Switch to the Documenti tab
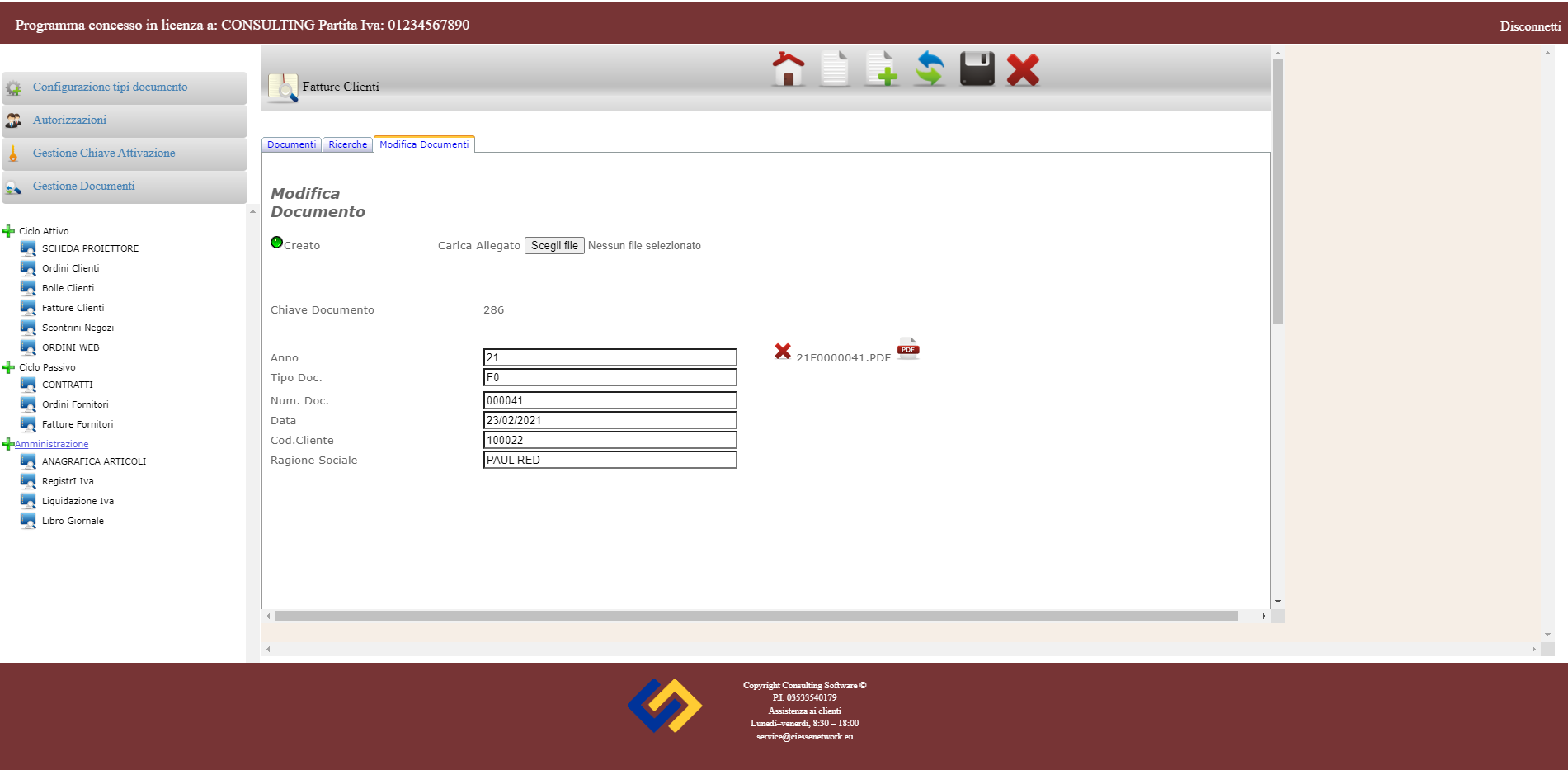Image resolution: width=1568 pixels, height=770 pixels. click(291, 144)
